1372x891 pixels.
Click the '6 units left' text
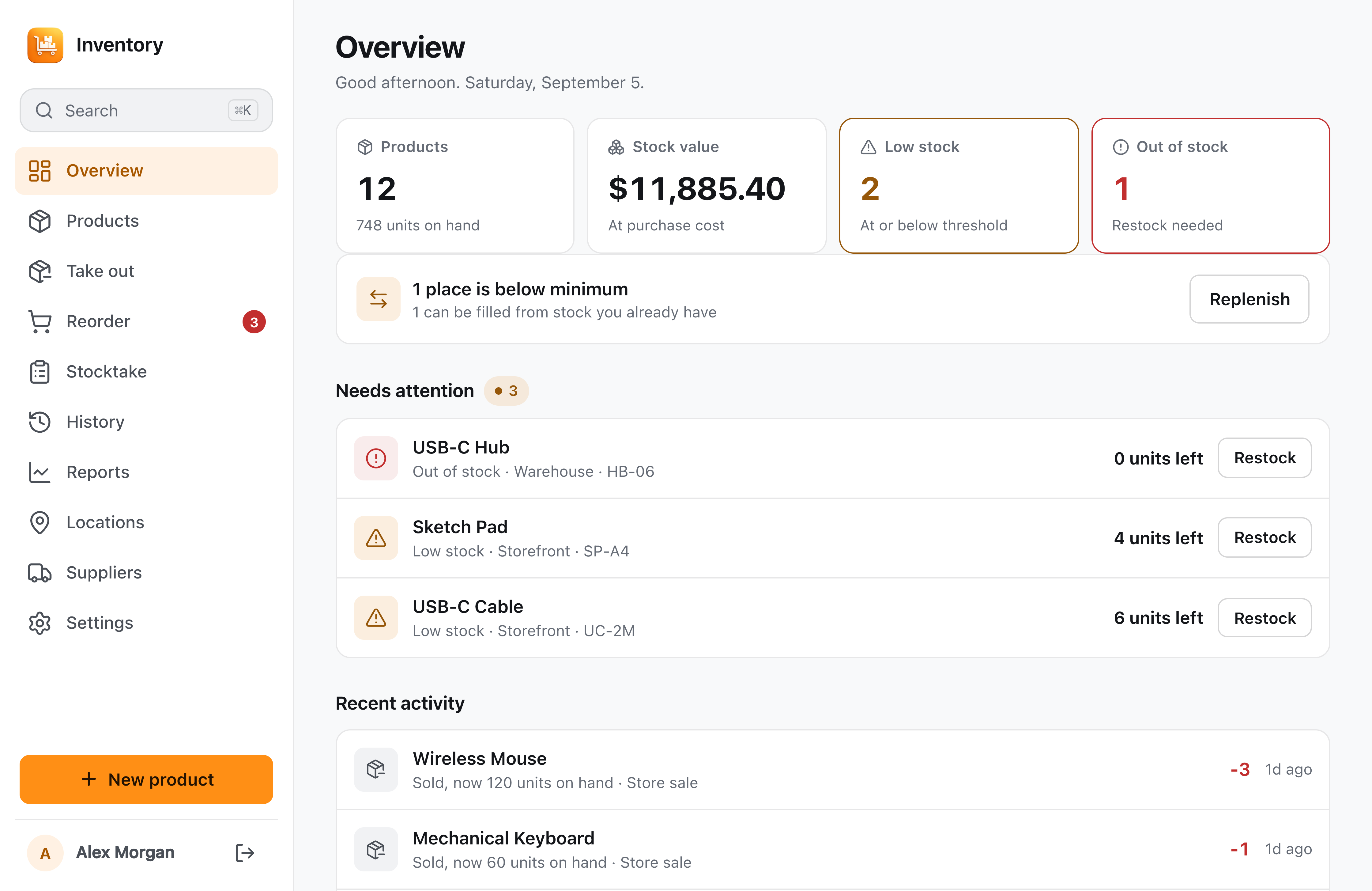pyautogui.click(x=1158, y=618)
